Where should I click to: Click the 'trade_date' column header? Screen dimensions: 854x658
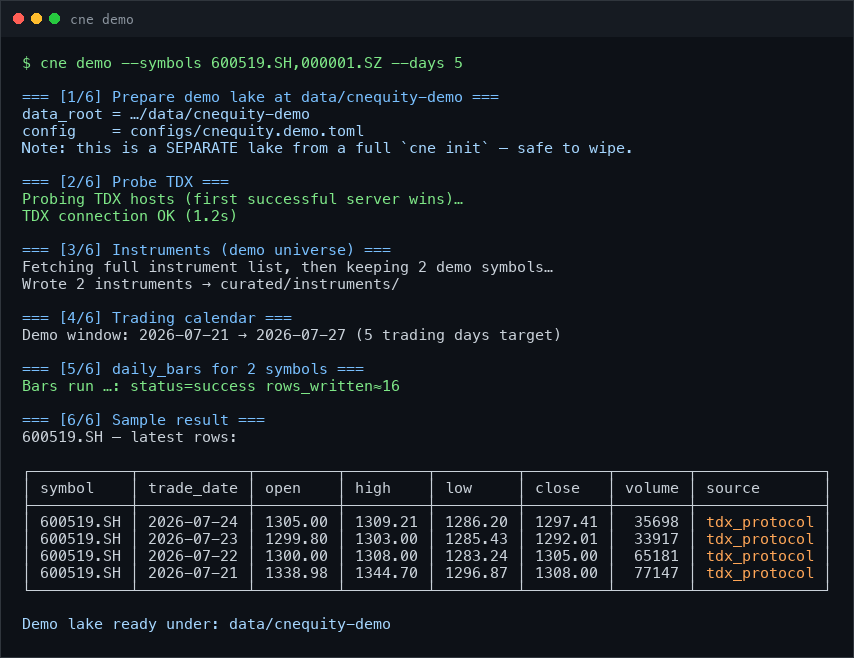pyautogui.click(x=193, y=488)
